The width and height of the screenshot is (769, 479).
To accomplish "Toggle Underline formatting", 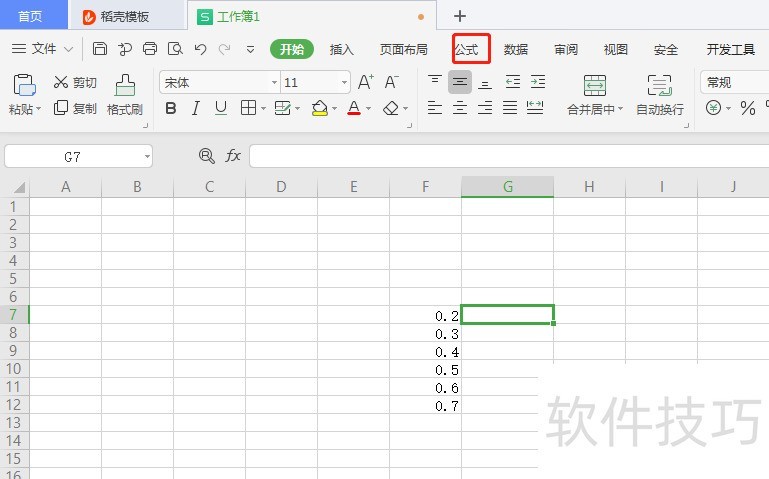I will click(x=221, y=108).
